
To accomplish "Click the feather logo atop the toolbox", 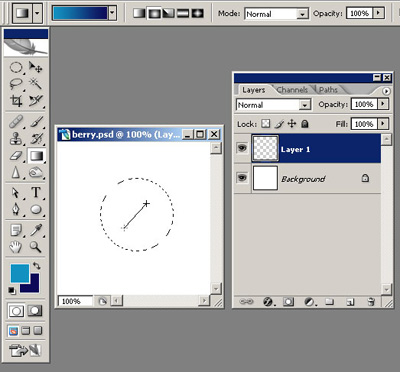I will click(26, 47).
